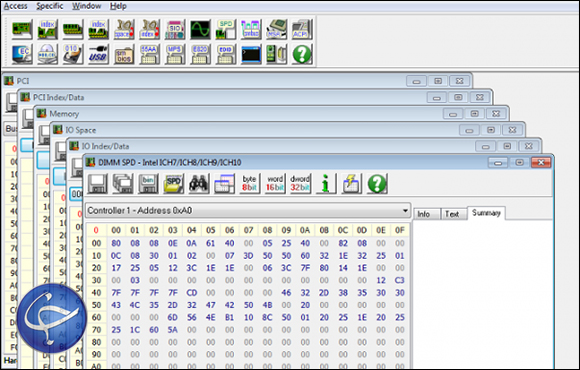Click the green Help icon in the main toolbar
Image resolution: width=580 pixels, height=370 pixels.
point(302,54)
